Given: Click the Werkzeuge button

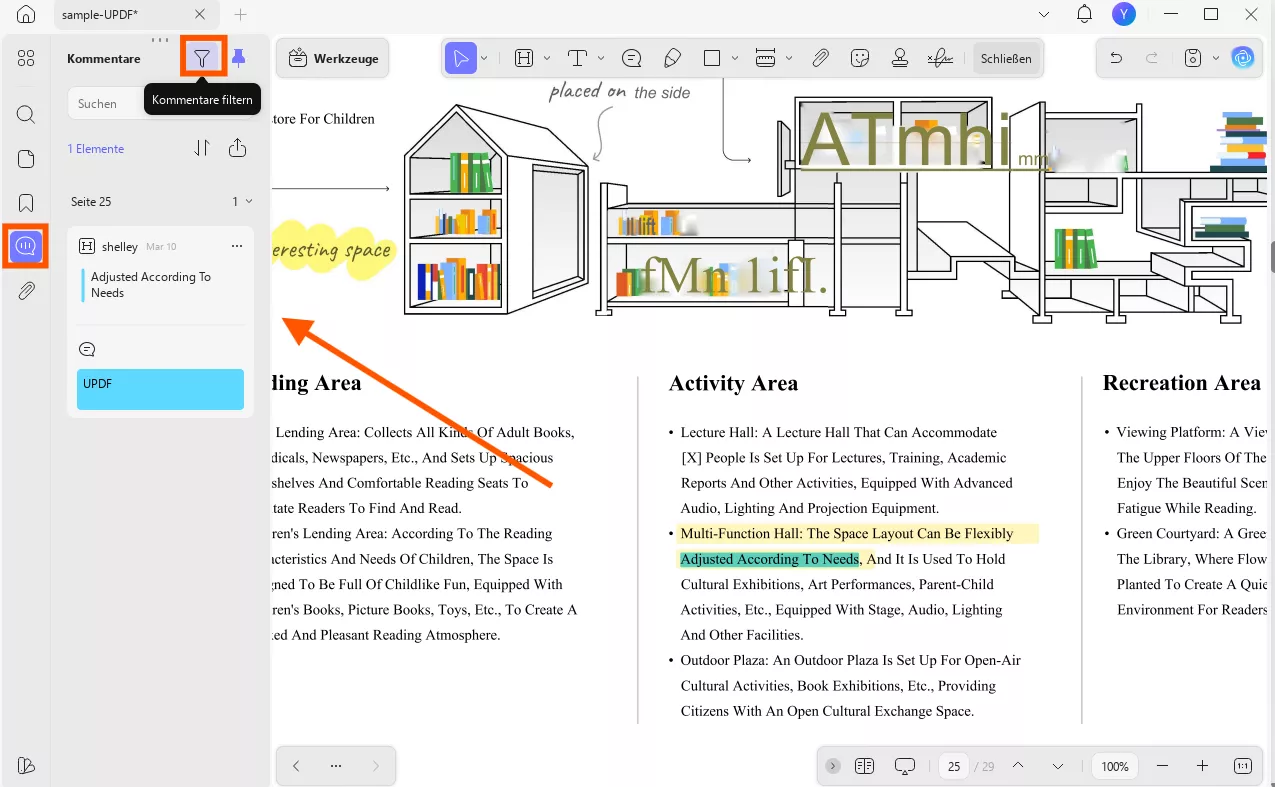Looking at the screenshot, I should pyautogui.click(x=333, y=58).
